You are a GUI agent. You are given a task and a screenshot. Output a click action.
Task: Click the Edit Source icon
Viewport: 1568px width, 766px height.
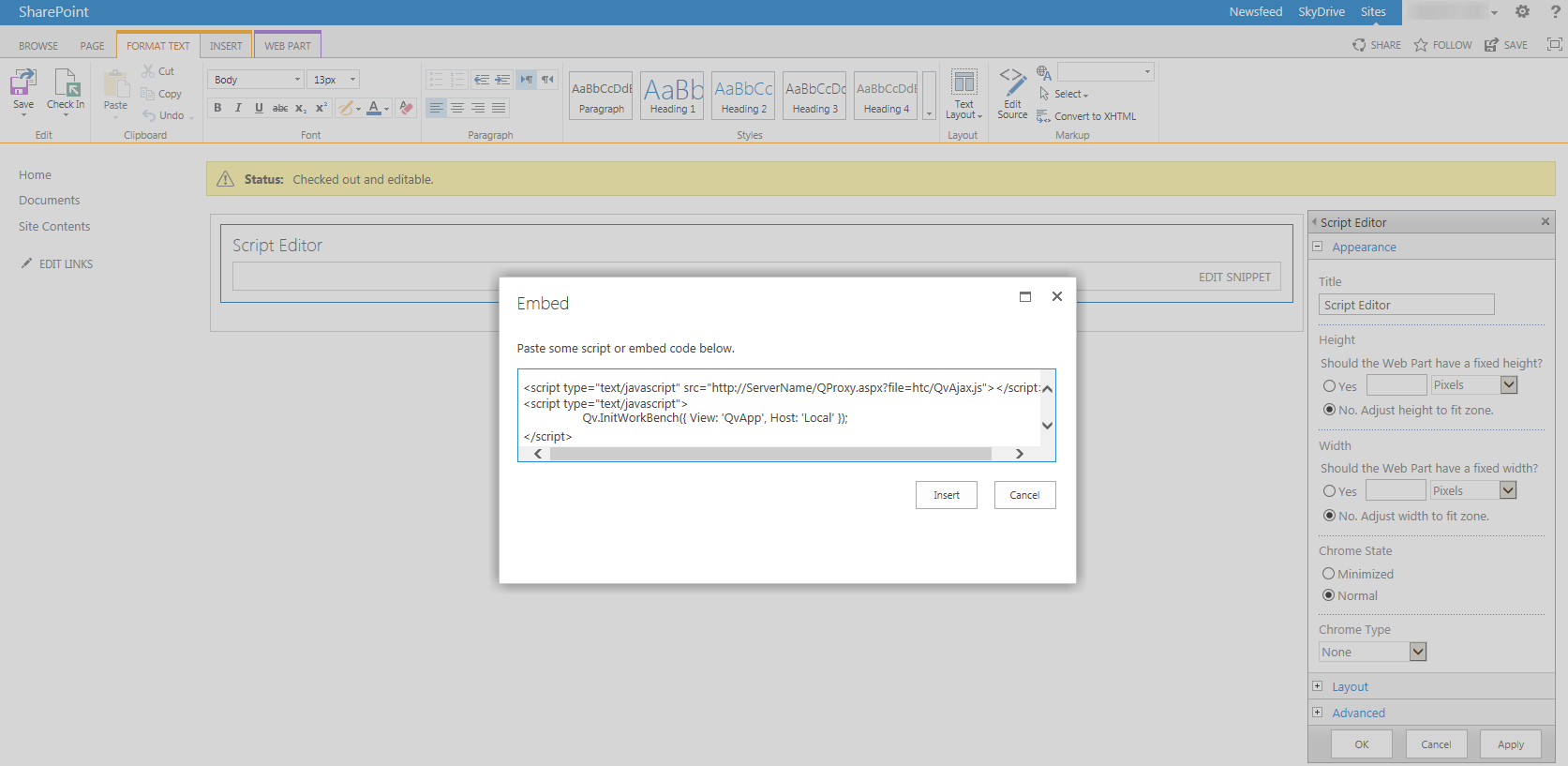1012,83
